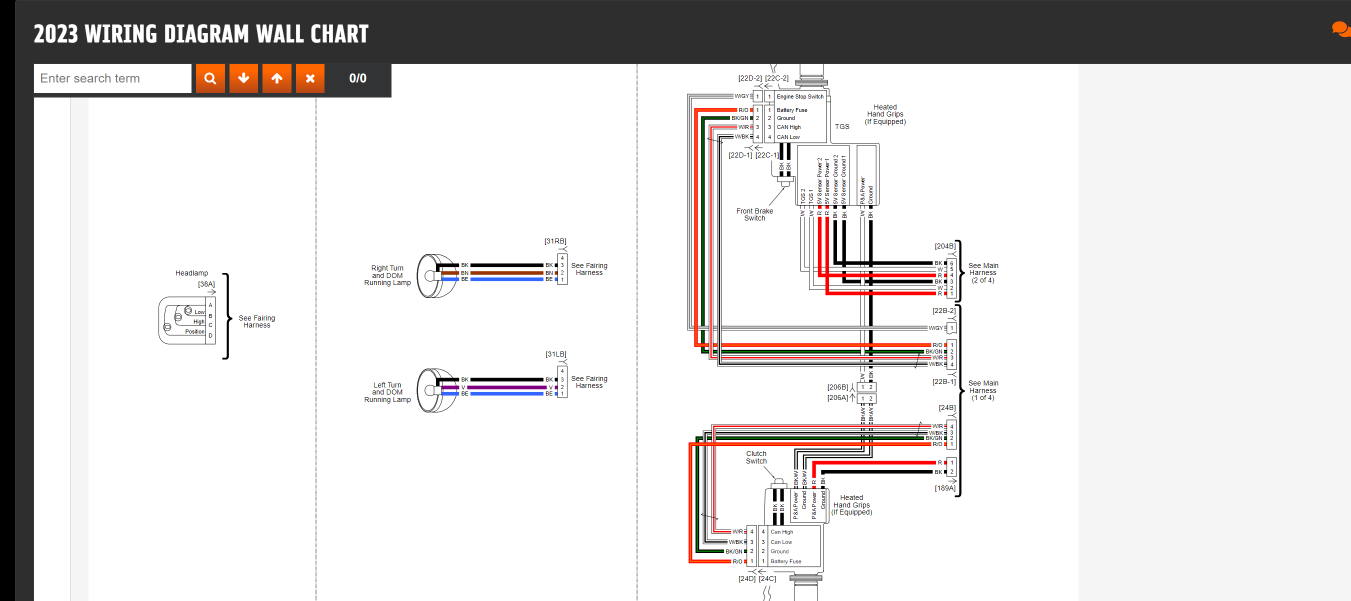
Task: Click the Headlamp connector symbol
Action: [x=186, y=320]
